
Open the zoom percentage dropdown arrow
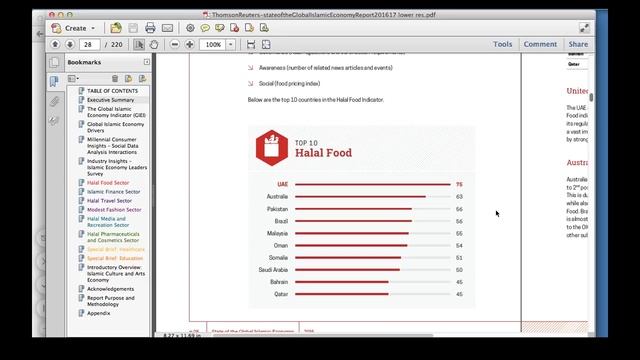pyautogui.click(x=231, y=44)
